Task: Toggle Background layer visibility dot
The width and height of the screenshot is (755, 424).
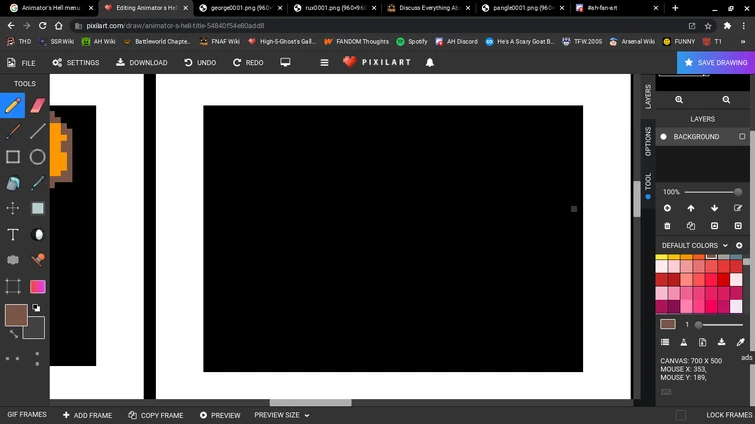Action: click(664, 137)
